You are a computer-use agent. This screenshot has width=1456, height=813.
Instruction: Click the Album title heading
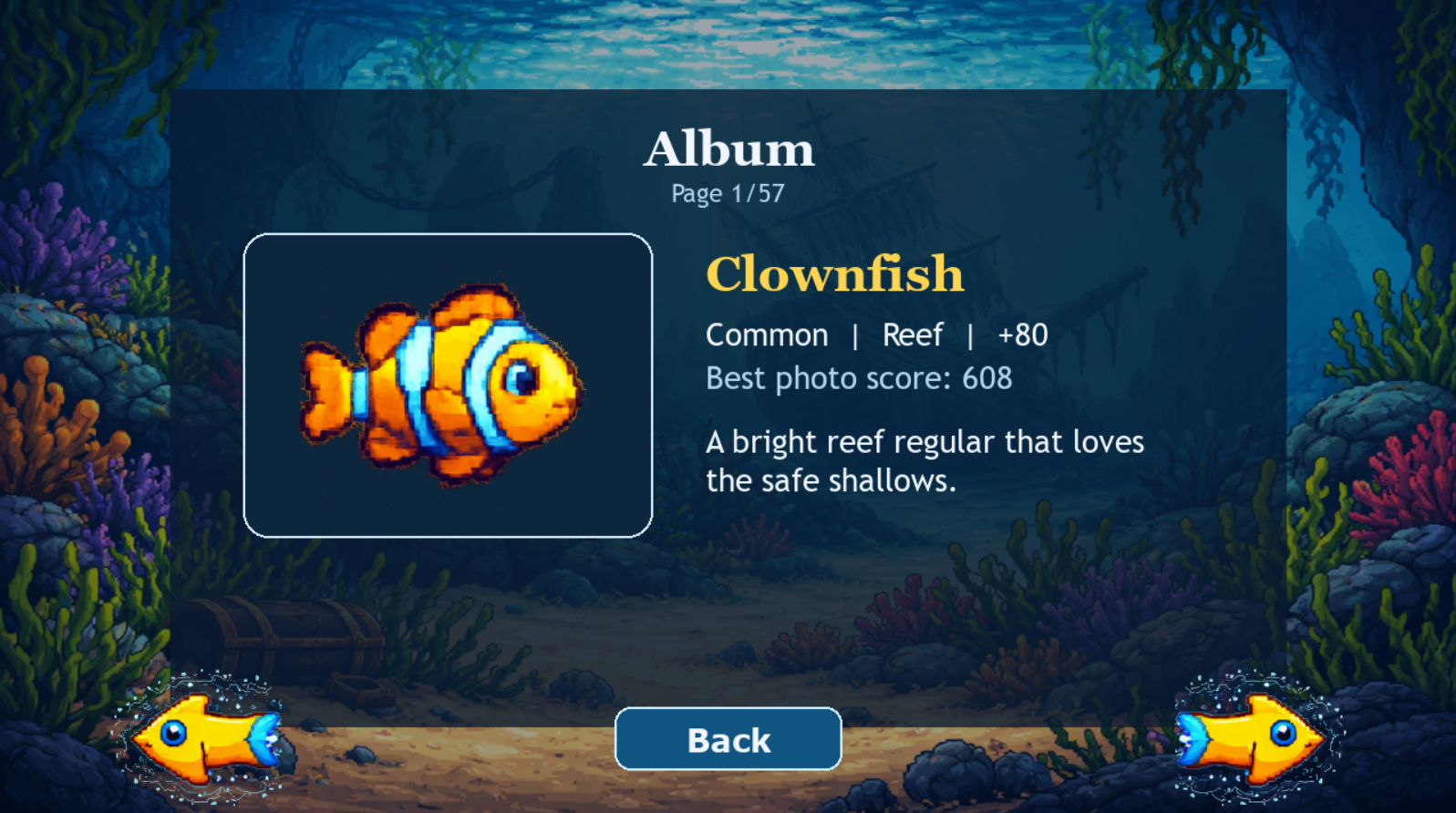(x=728, y=149)
